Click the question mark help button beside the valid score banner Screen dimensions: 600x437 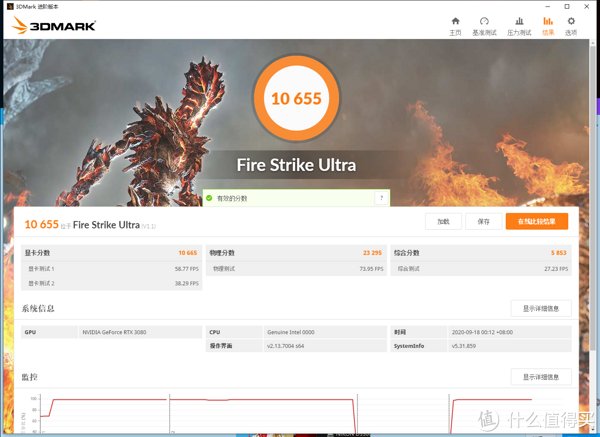[x=381, y=198]
